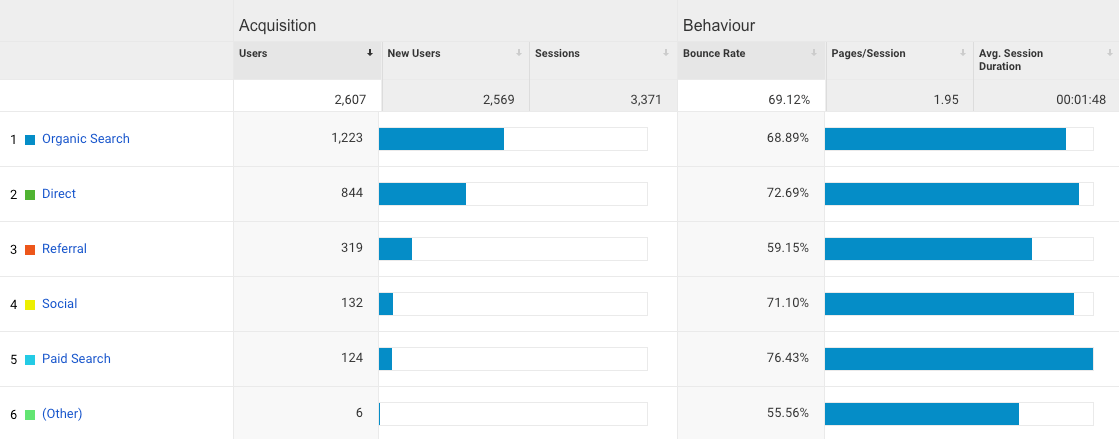
Task: Open the (Other) channel link
Action: point(62,413)
